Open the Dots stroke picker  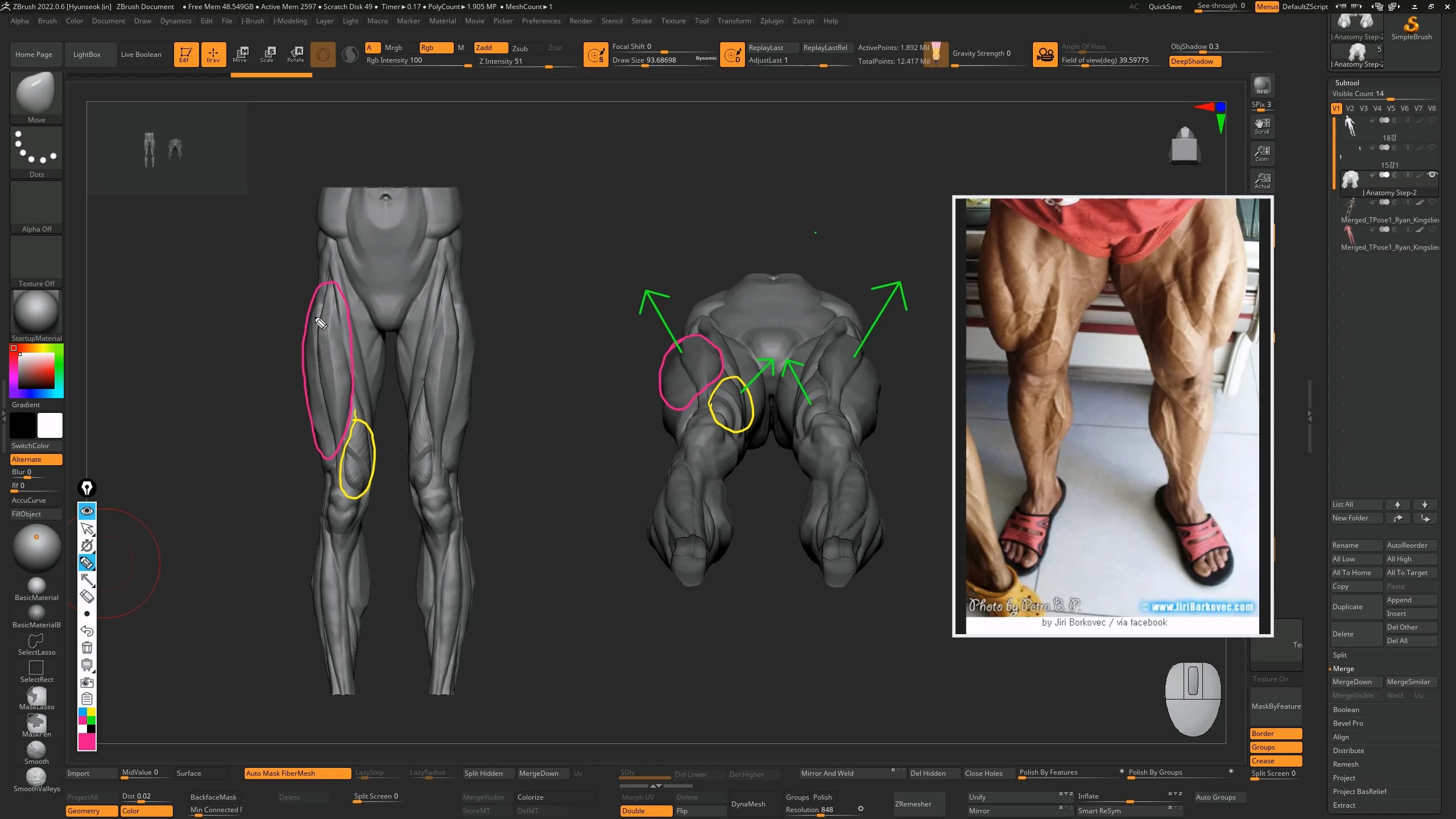pos(36,151)
